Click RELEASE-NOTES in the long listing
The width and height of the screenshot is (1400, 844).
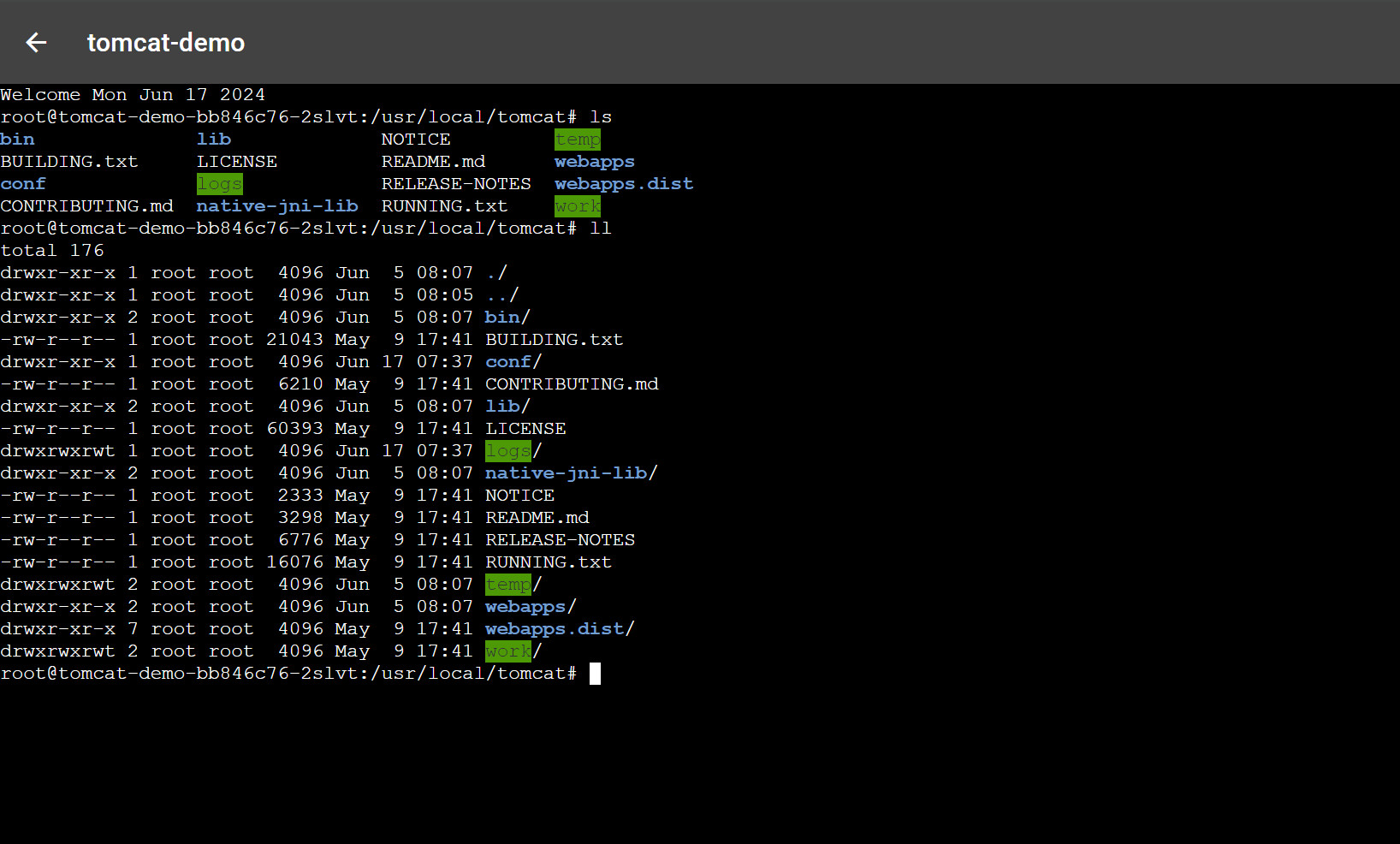pyautogui.click(x=561, y=540)
